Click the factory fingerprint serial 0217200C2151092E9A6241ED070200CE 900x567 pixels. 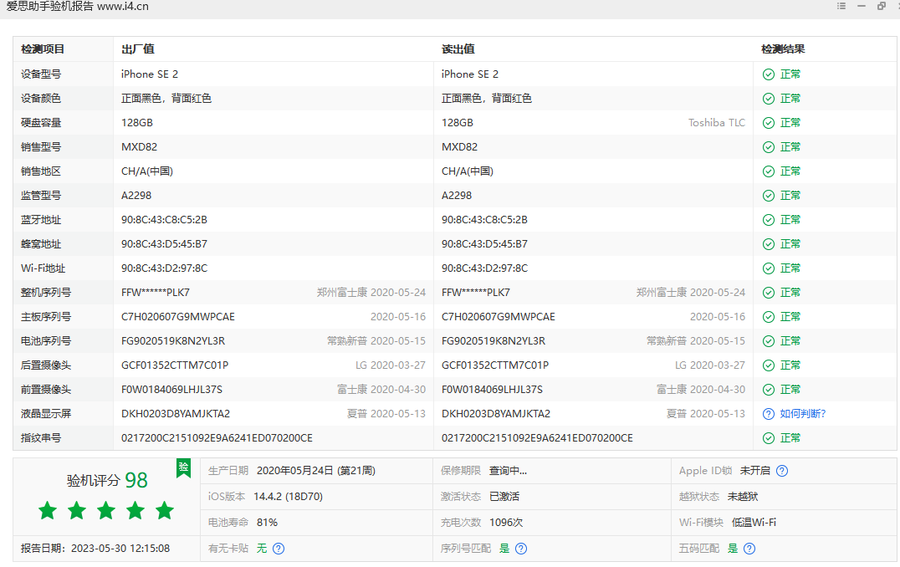pos(217,438)
